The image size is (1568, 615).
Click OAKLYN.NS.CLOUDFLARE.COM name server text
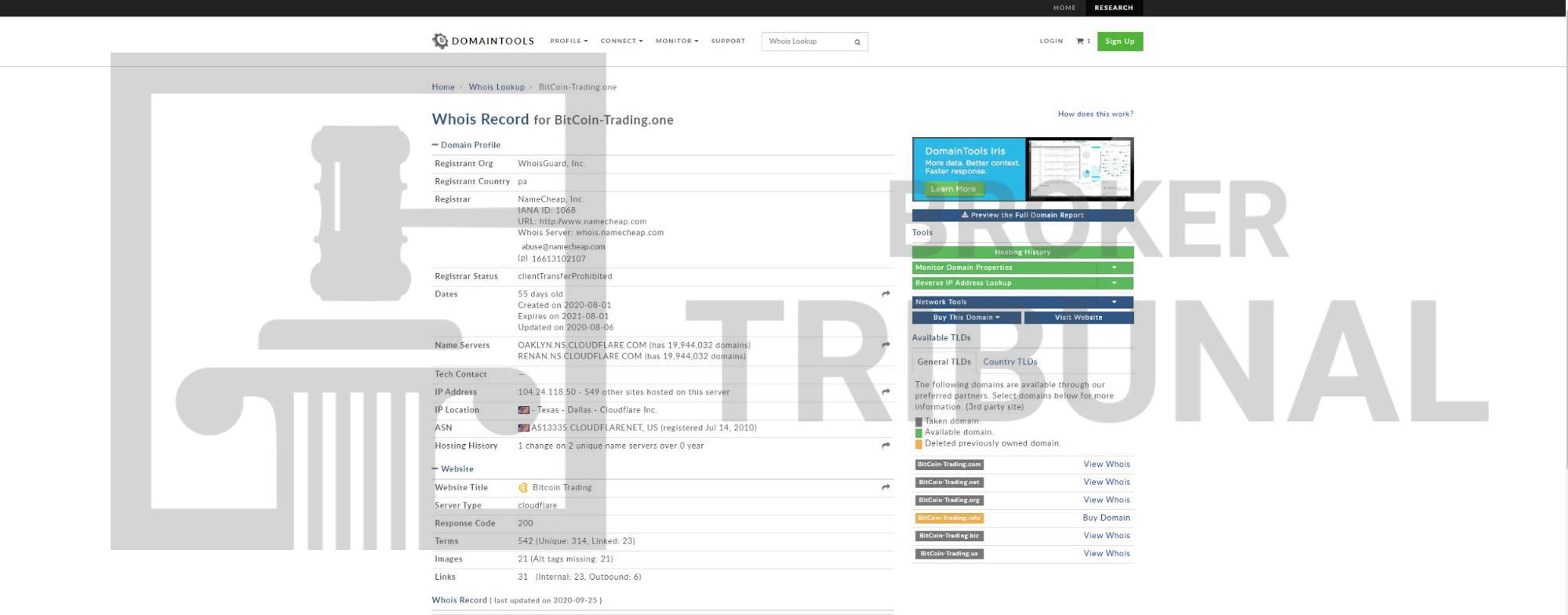pyautogui.click(x=582, y=345)
